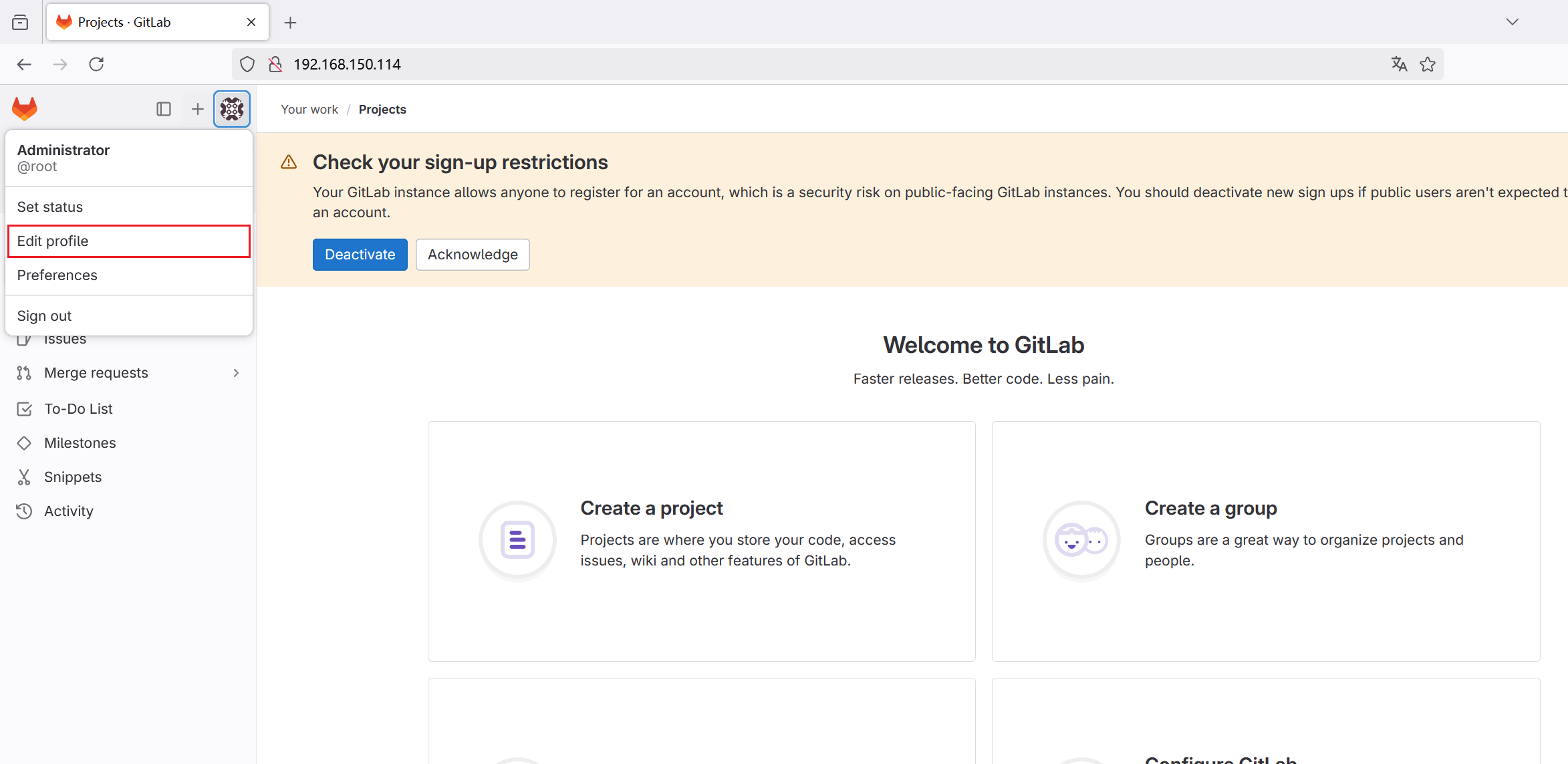Expand the Merge requests chevron
The image size is (1568, 764).
[x=236, y=373]
